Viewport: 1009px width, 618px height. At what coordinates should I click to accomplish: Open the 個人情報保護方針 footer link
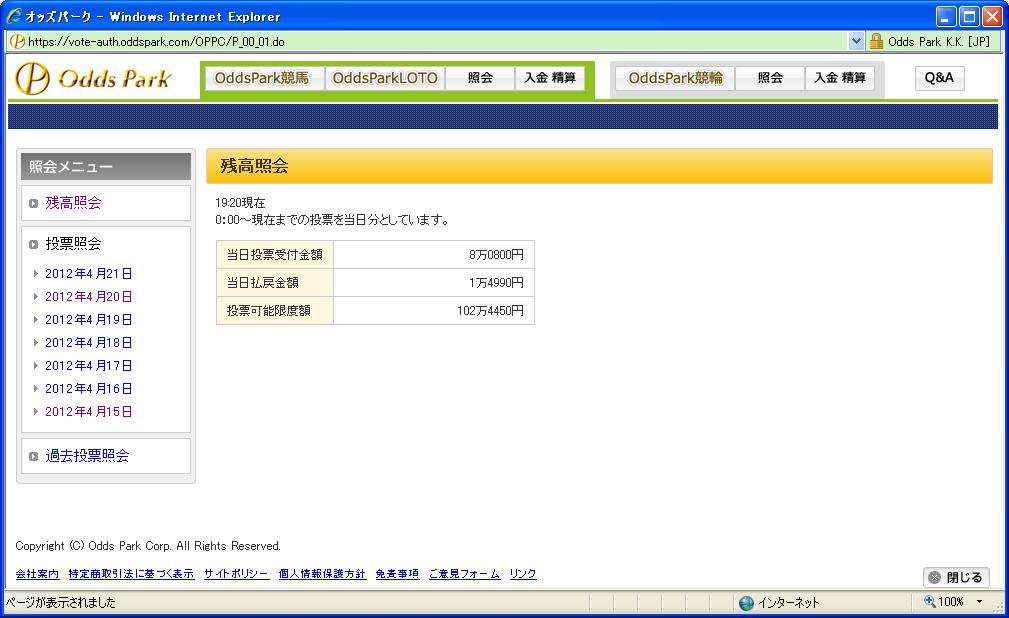(322, 574)
